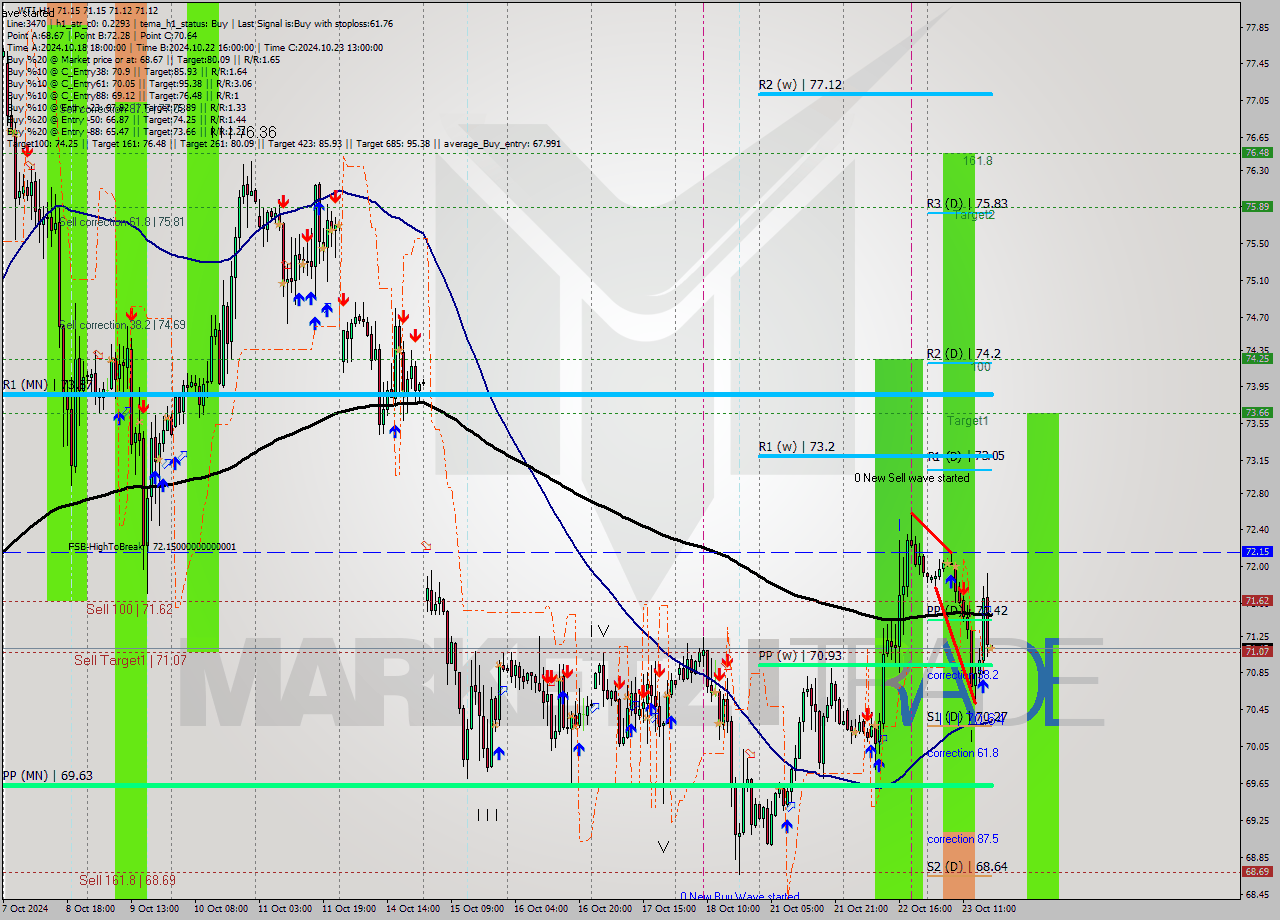
Task: Click the PP (w) | 70.93 pivot label
Action: point(802,655)
